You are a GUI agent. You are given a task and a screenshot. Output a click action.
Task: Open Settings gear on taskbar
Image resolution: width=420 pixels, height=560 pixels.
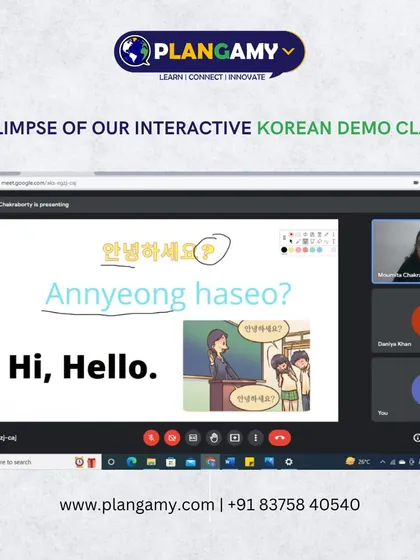tap(289, 462)
